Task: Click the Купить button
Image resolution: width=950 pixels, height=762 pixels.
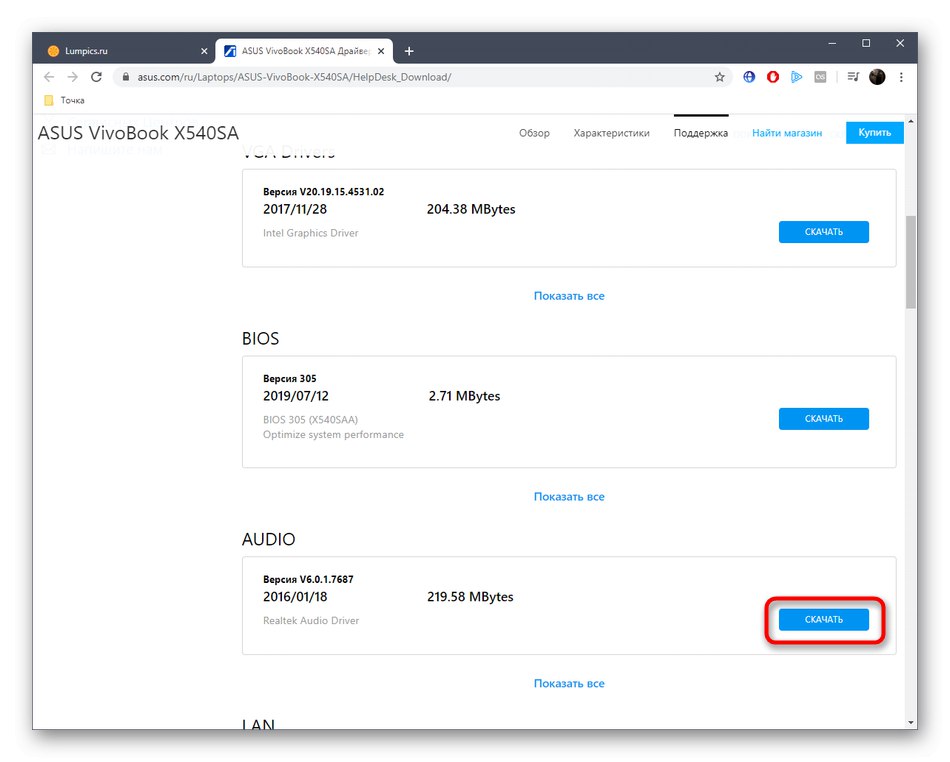Action: pos(874,132)
